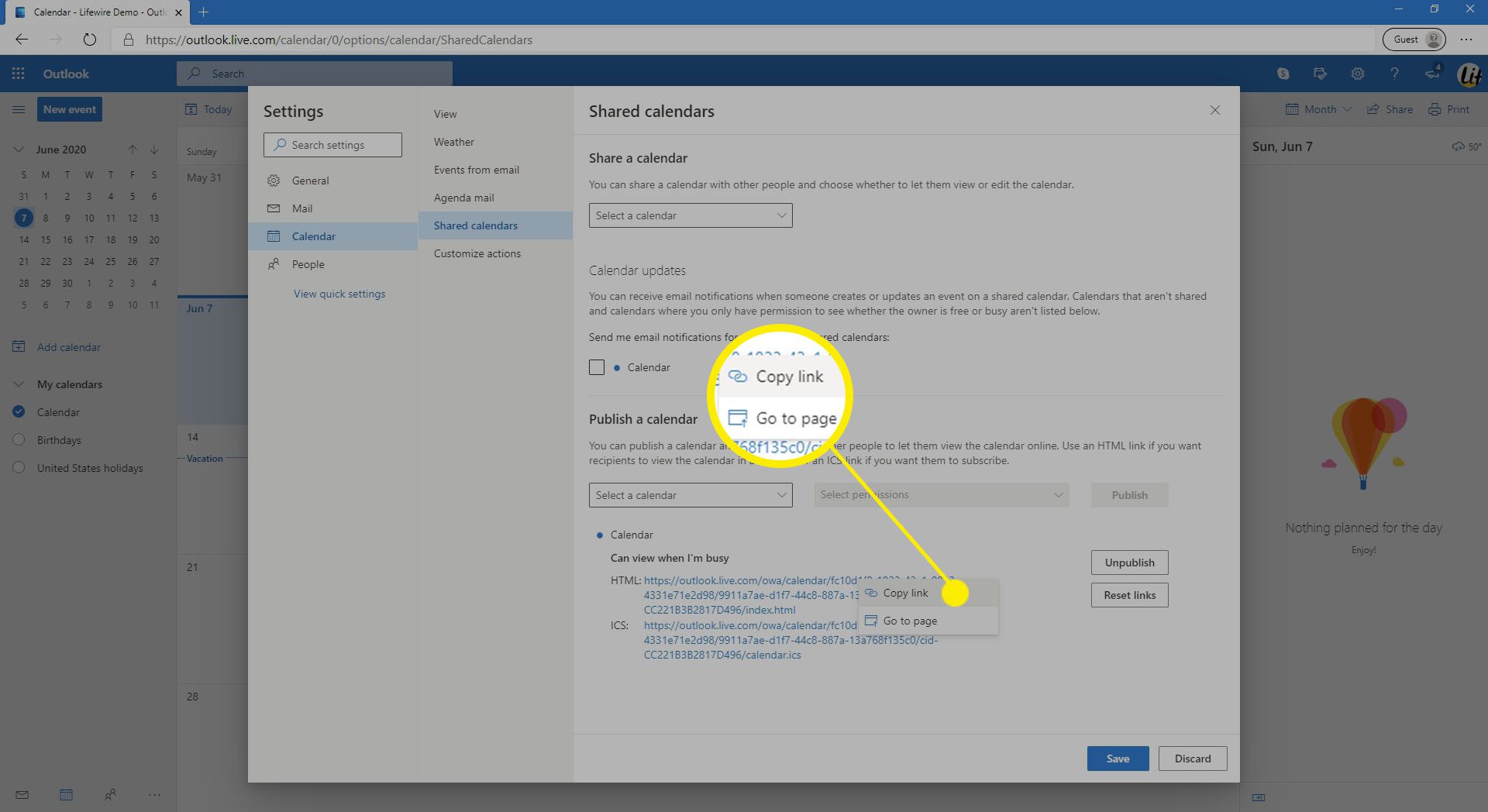Viewport: 1488px width, 812px height.
Task: Open the My Day tasks icon in header
Action: (1320, 74)
